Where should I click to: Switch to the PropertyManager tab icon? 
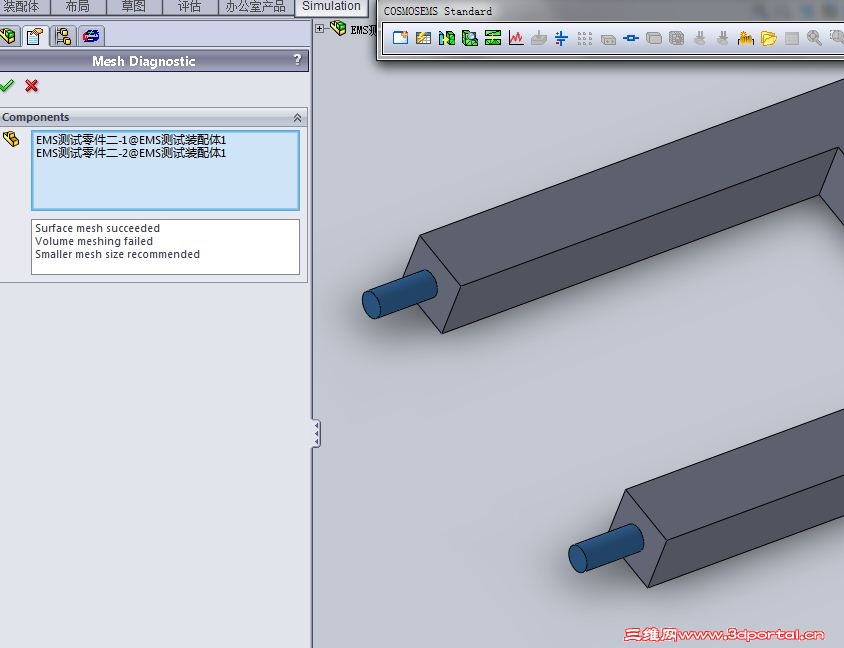tap(35, 36)
